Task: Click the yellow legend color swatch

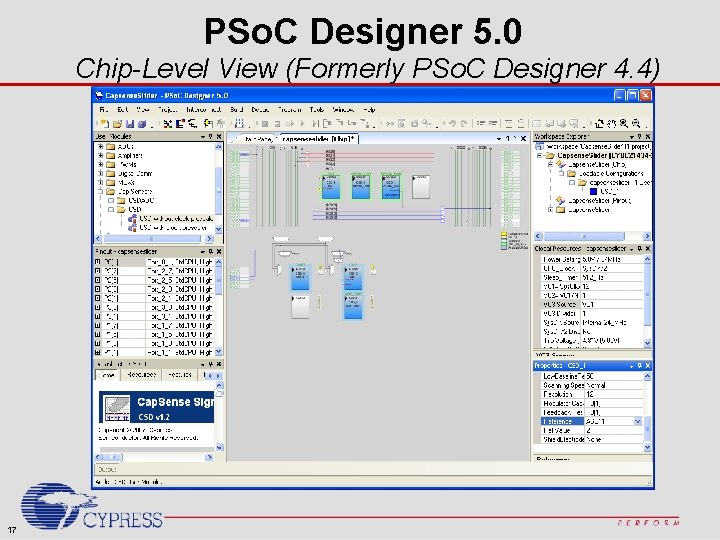Action: (x=504, y=235)
